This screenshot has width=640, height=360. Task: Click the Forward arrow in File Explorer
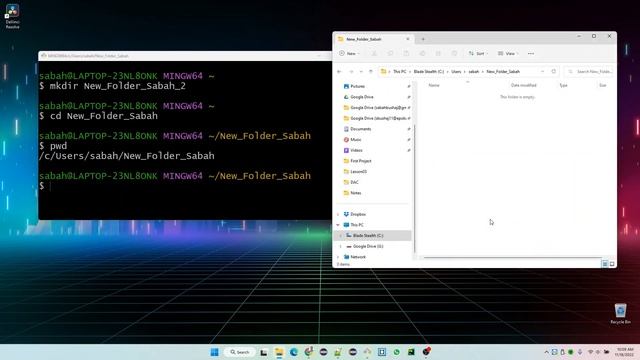tap(351, 71)
